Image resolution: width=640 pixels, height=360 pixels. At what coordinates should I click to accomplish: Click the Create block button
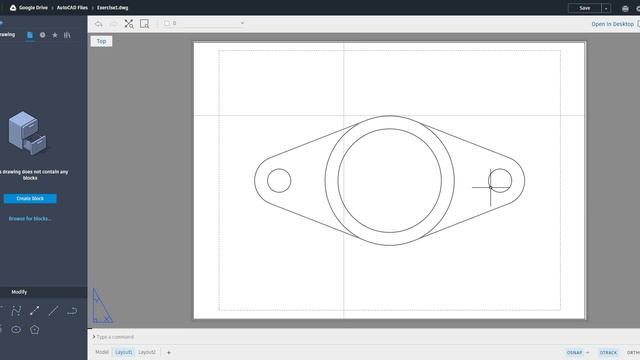[x=30, y=198]
